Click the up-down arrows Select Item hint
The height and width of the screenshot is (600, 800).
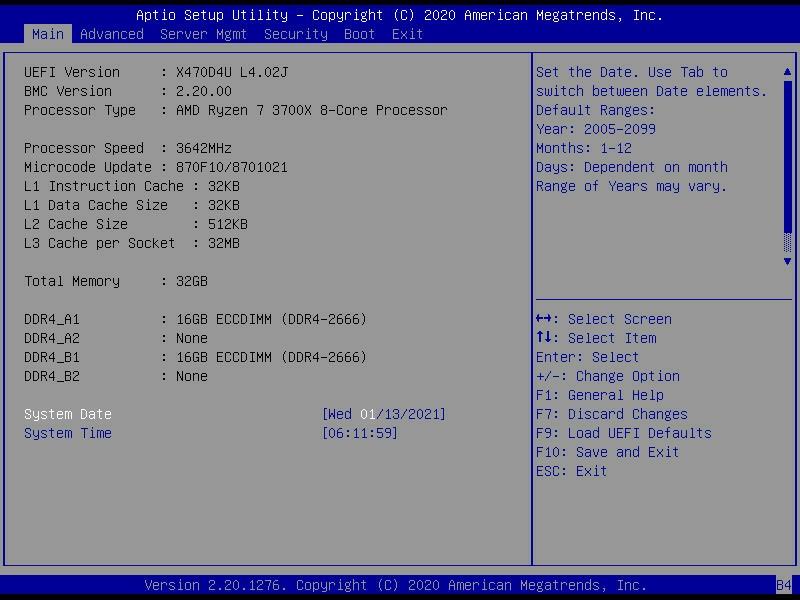tap(596, 338)
